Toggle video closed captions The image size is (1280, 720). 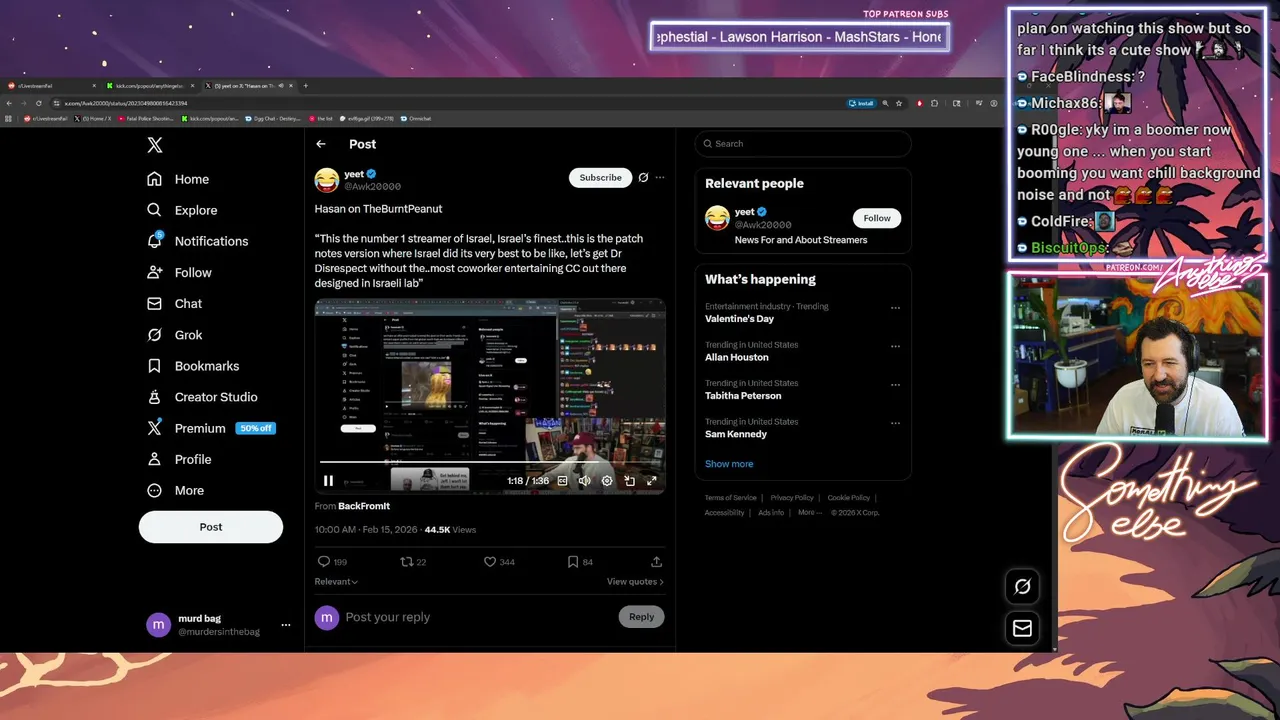[x=562, y=481]
